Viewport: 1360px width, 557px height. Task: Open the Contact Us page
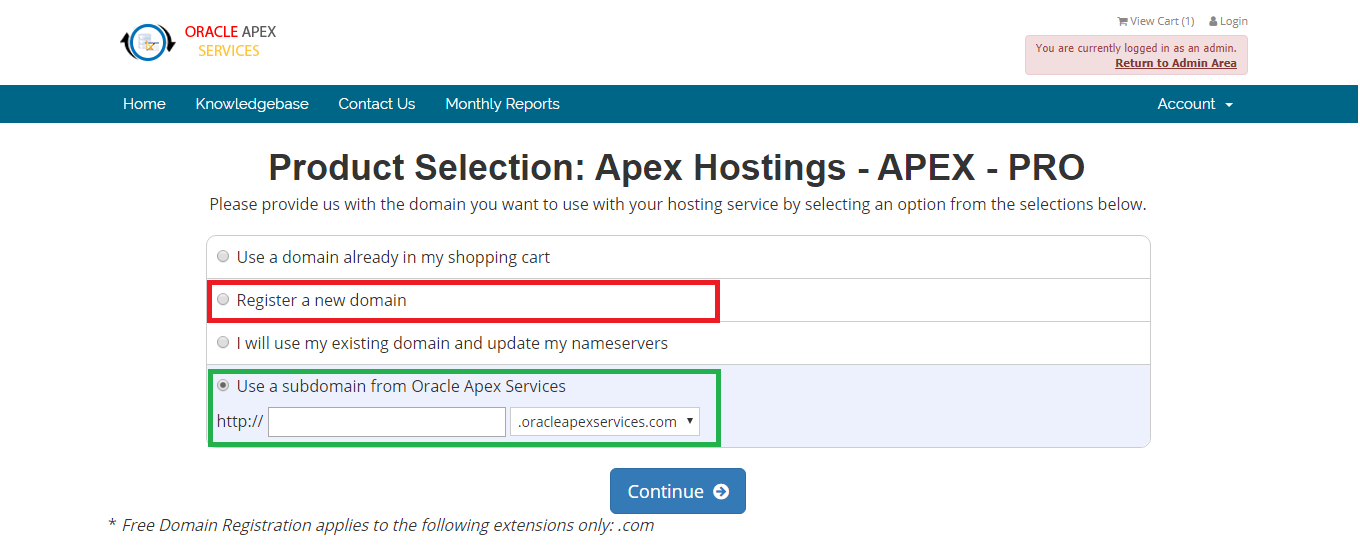[377, 104]
